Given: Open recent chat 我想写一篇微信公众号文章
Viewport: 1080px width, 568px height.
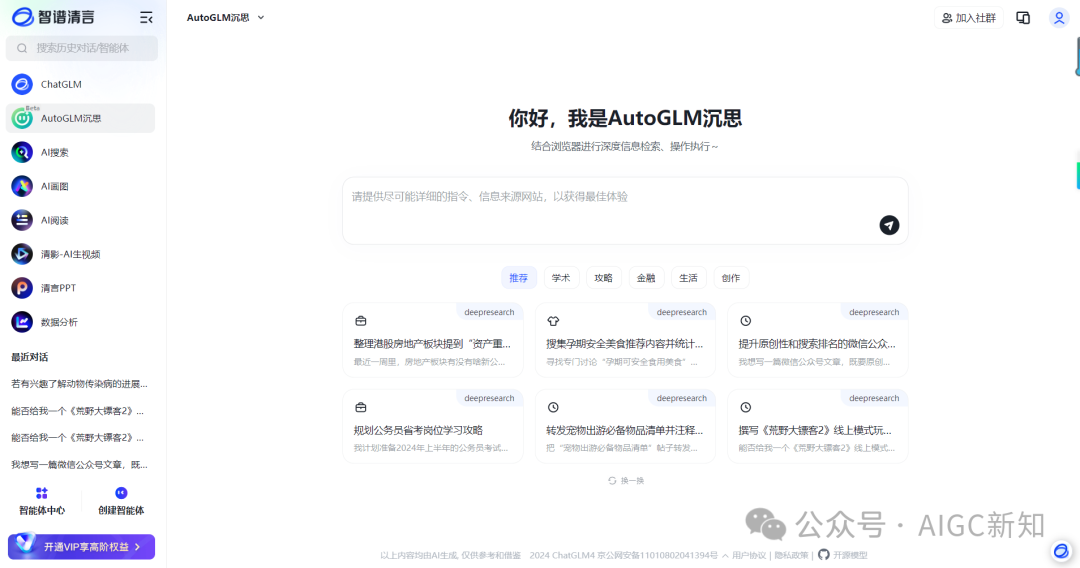Looking at the screenshot, I should pyautogui.click(x=80, y=465).
